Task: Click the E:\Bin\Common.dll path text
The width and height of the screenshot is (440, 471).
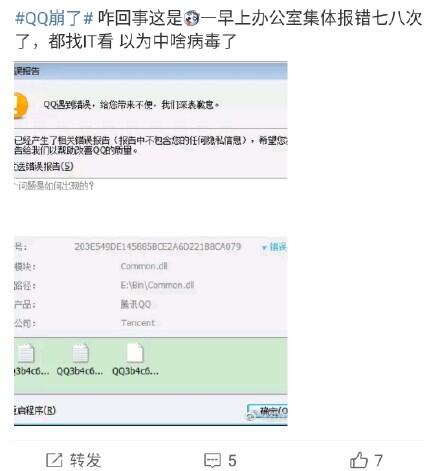Action: click(x=157, y=285)
